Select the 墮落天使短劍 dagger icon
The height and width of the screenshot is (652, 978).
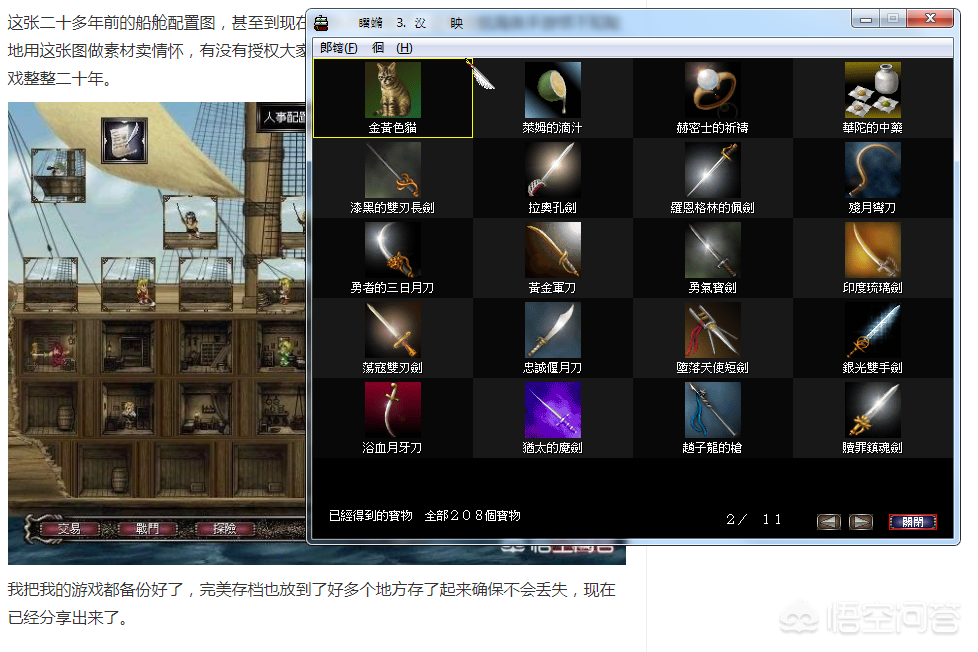tap(712, 330)
